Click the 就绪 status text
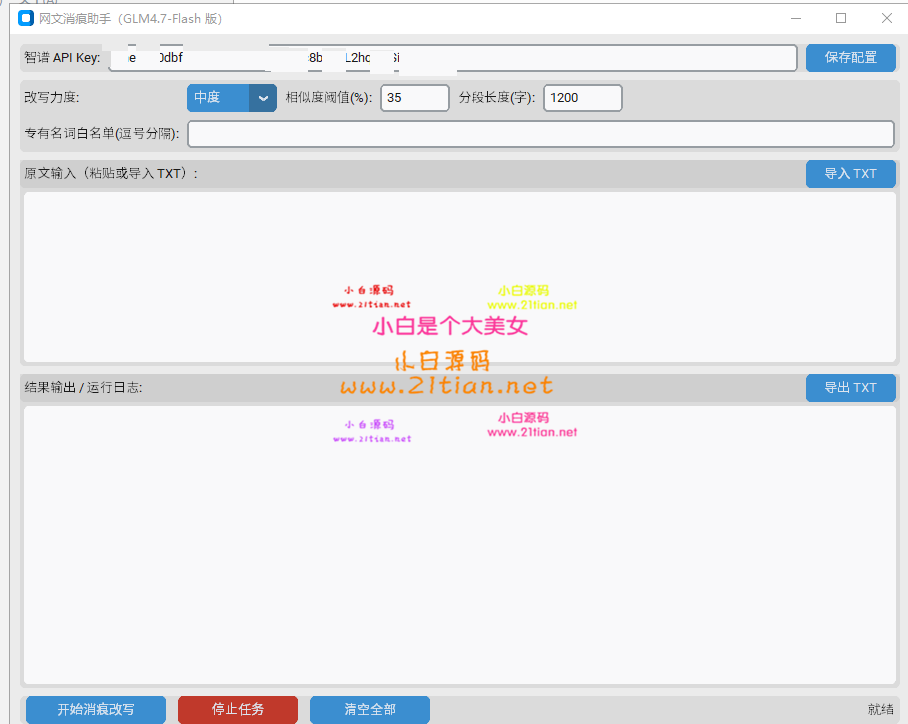Viewport: 908px width, 724px height. click(880, 710)
